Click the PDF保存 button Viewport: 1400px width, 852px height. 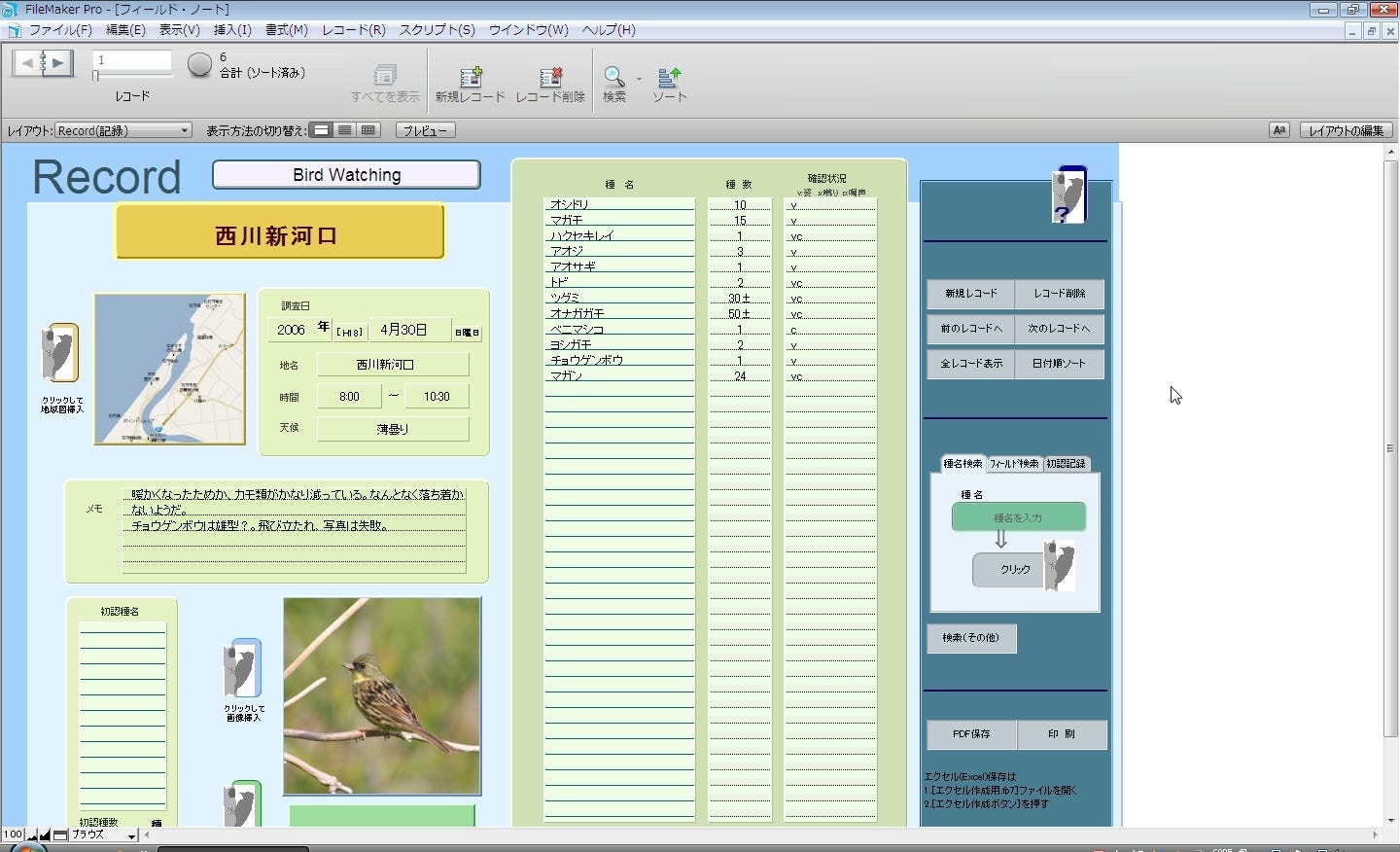point(971,734)
